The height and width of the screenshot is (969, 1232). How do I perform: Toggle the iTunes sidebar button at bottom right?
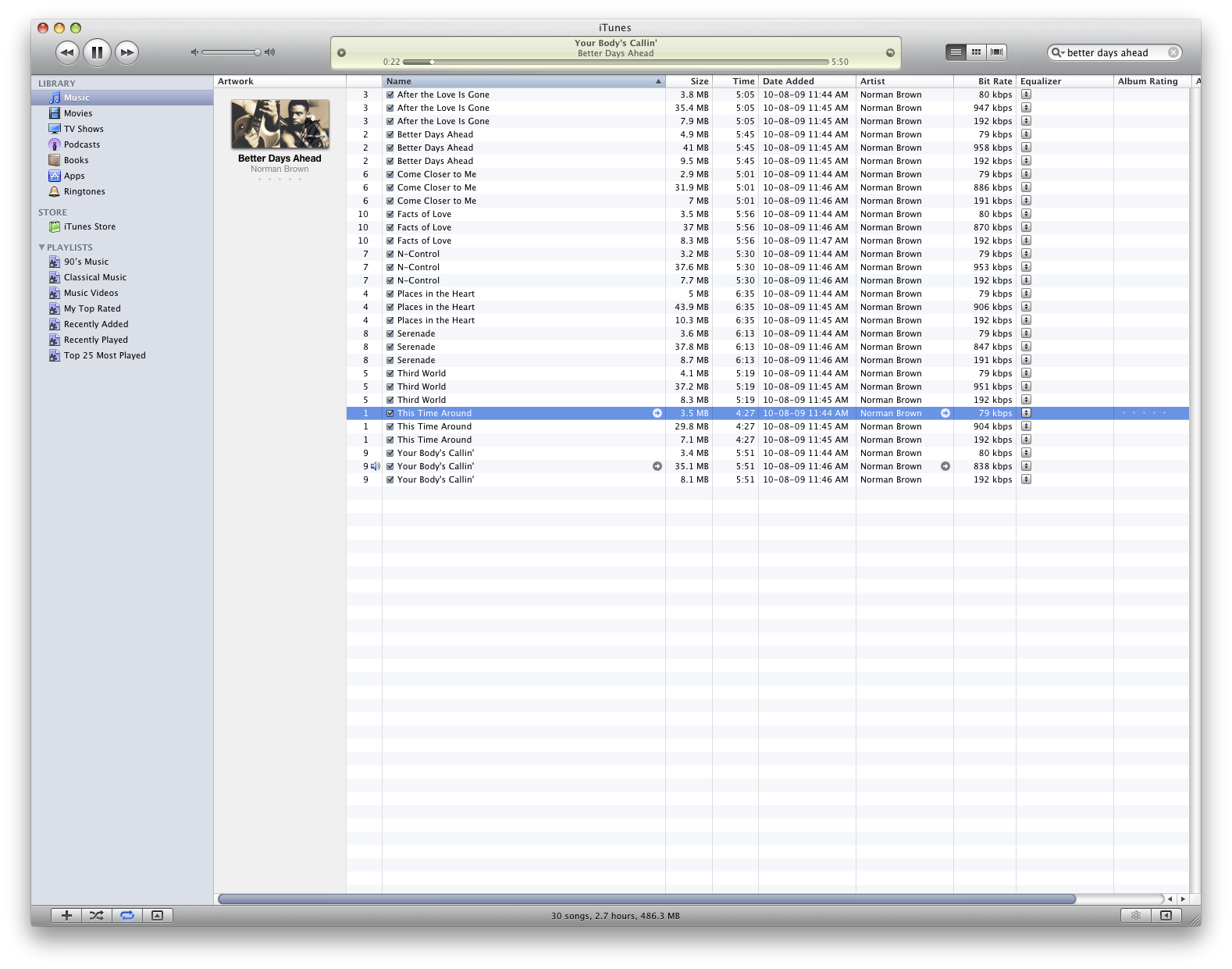1166,915
